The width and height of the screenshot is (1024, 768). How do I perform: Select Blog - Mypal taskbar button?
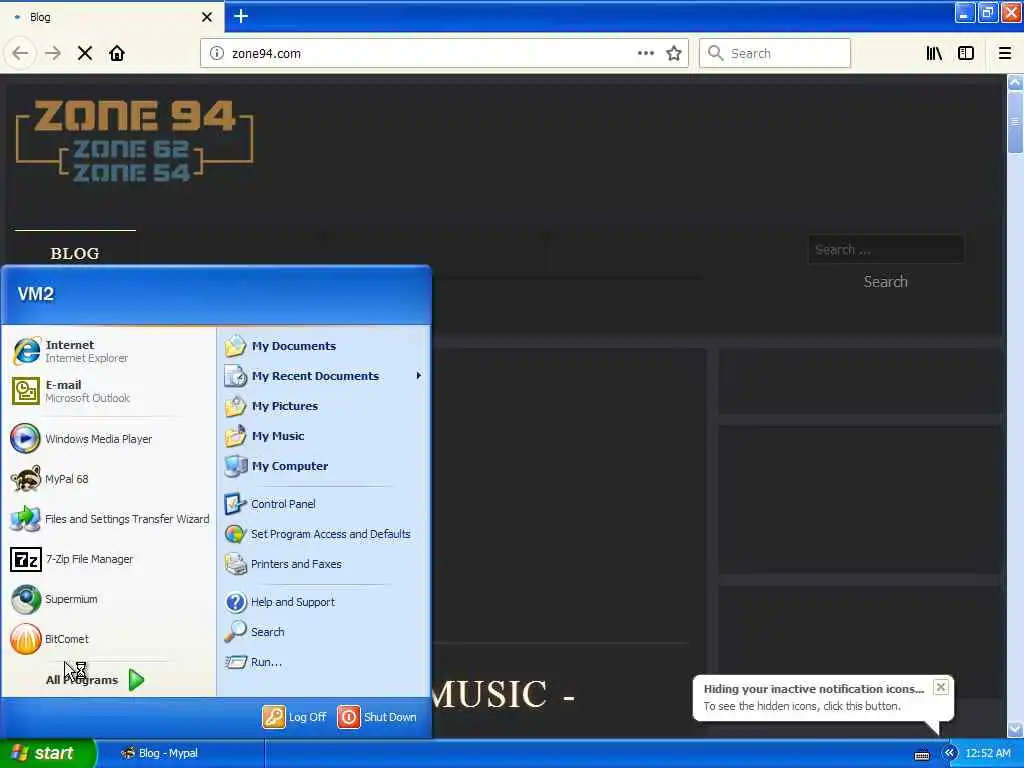tap(181, 753)
